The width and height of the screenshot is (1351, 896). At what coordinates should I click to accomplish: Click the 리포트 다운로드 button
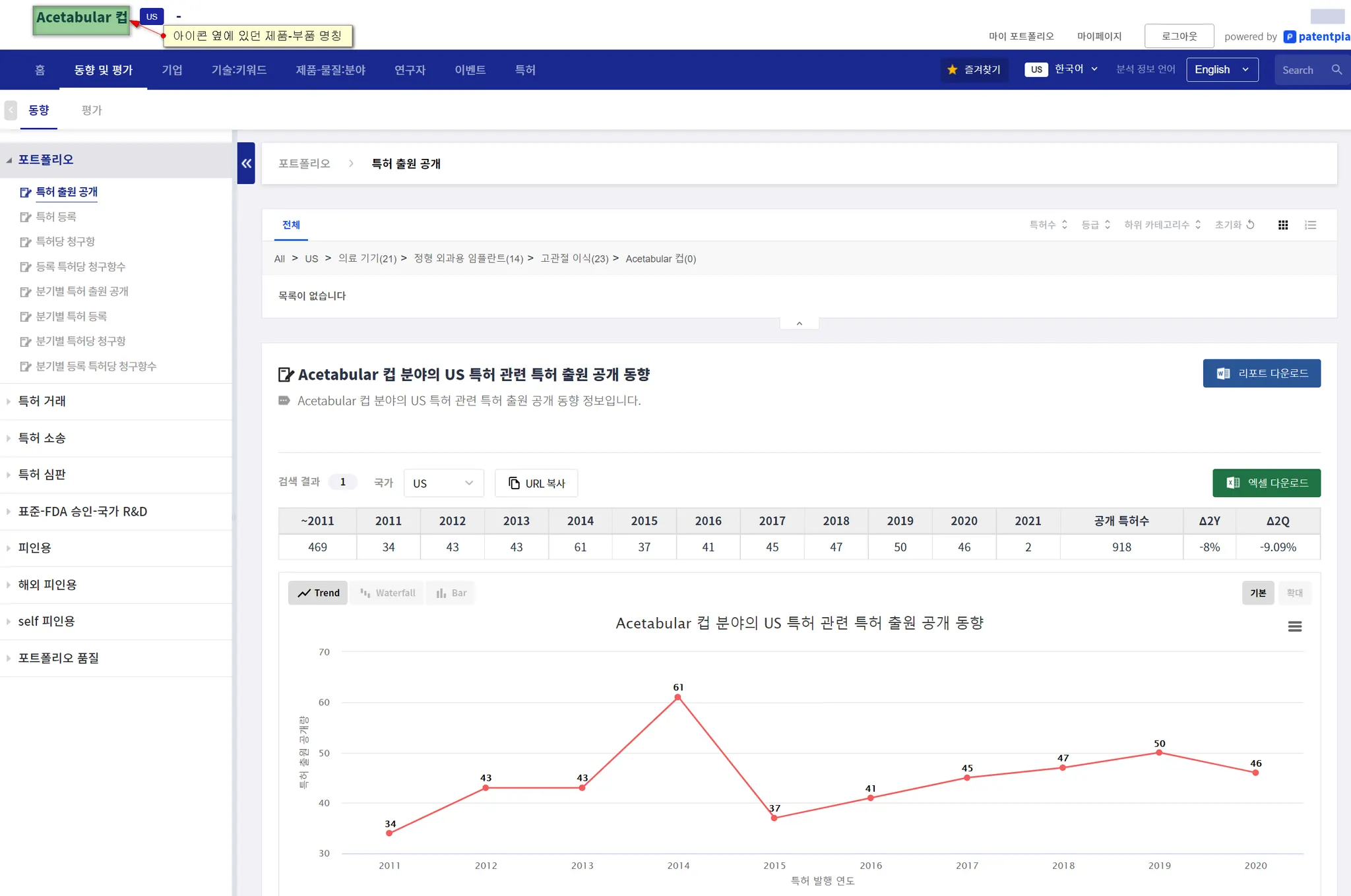tap(1261, 373)
